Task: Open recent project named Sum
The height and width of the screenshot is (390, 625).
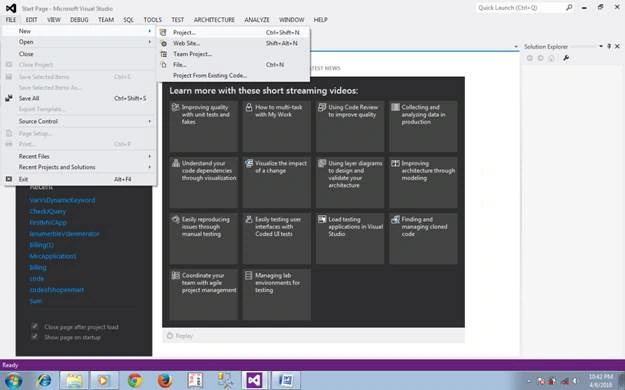Action: click(35, 301)
